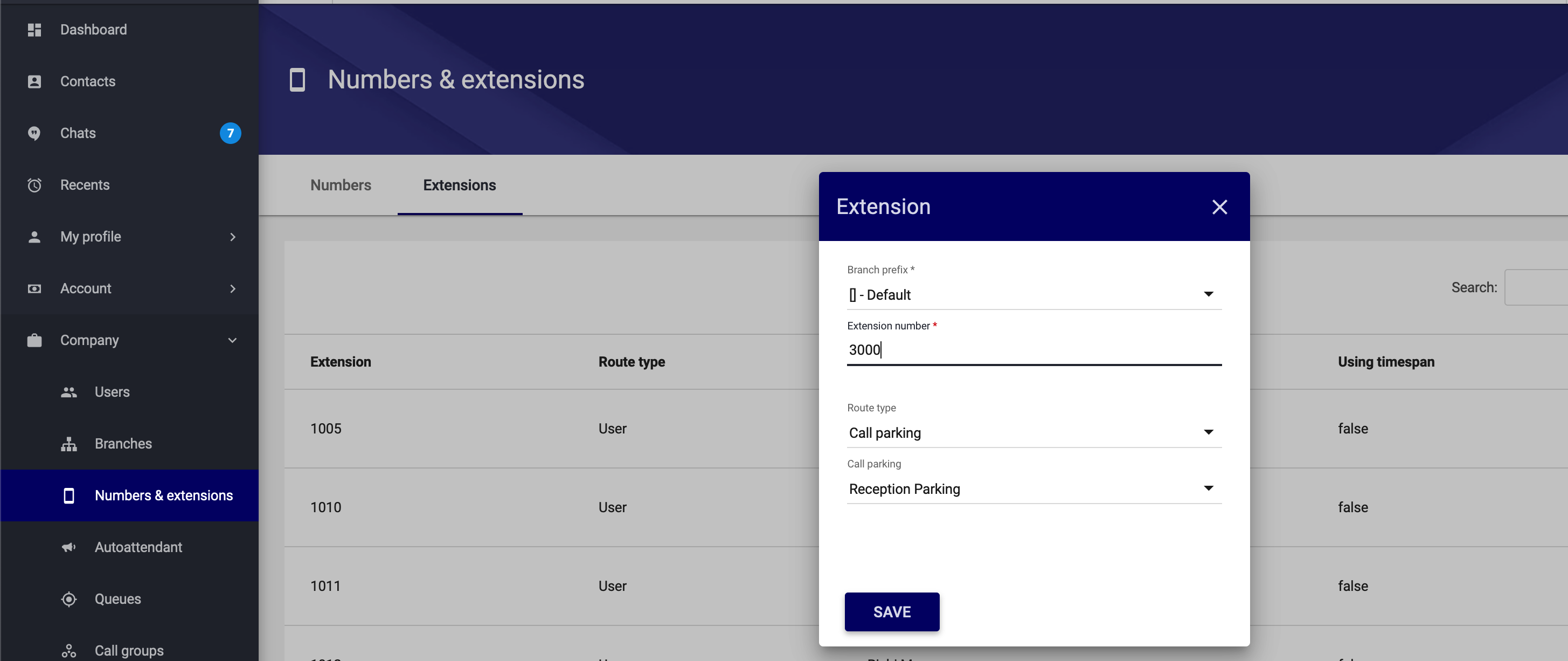This screenshot has width=1568, height=661.
Task: Open the unread chats badge showing 7
Action: (x=230, y=133)
